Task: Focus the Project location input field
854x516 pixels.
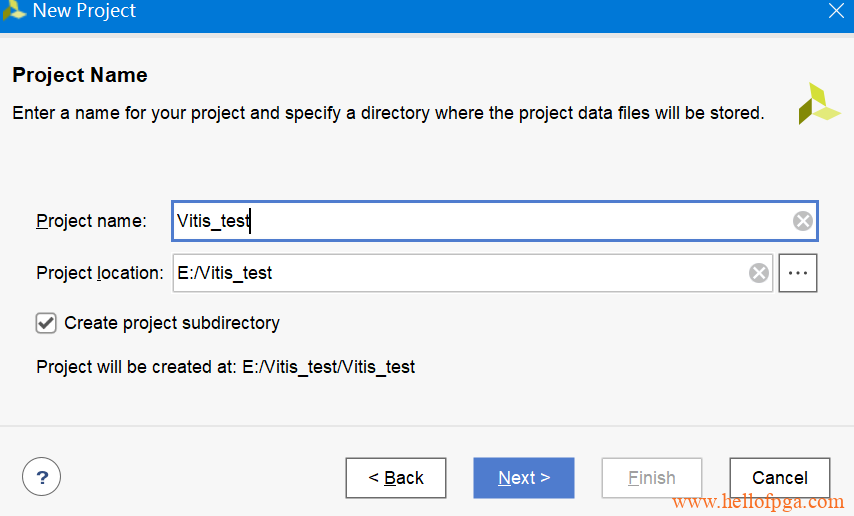Action: [x=460, y=272]
